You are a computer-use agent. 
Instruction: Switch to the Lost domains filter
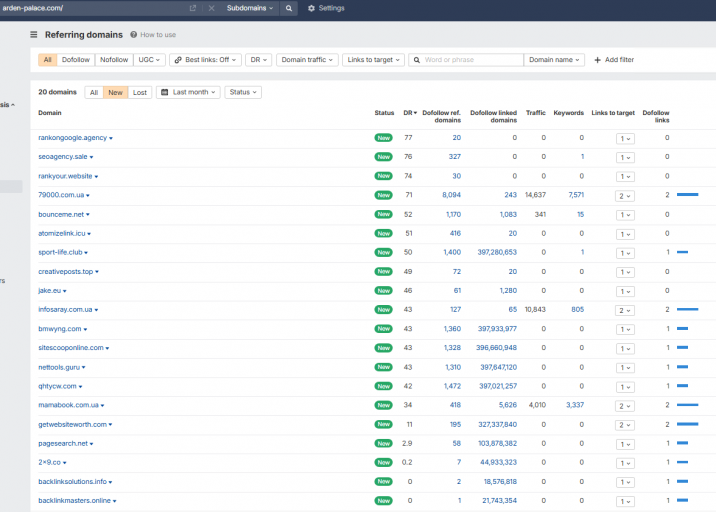point(140,92)
